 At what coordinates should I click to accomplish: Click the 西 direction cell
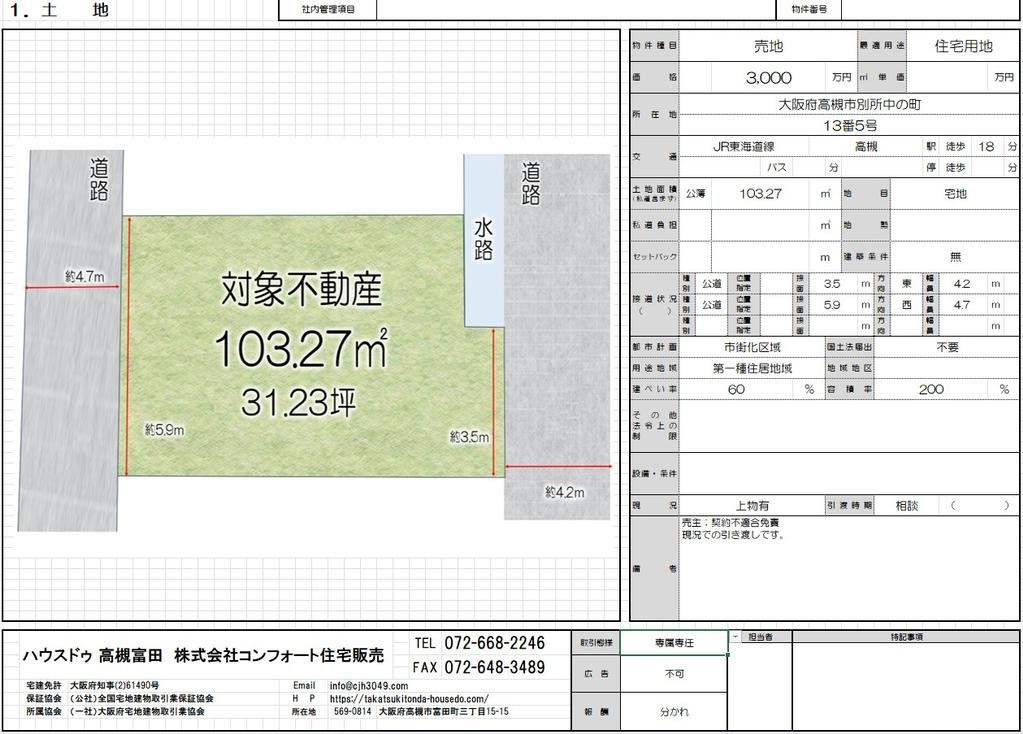pos(906,305)
